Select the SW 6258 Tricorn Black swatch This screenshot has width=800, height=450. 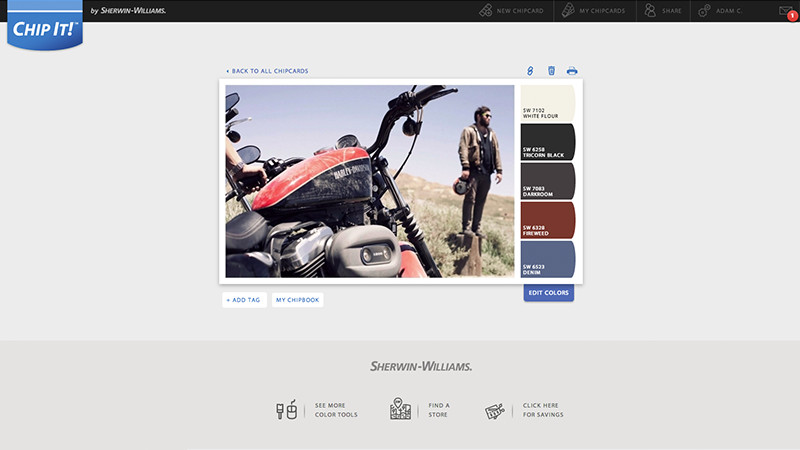548,142
